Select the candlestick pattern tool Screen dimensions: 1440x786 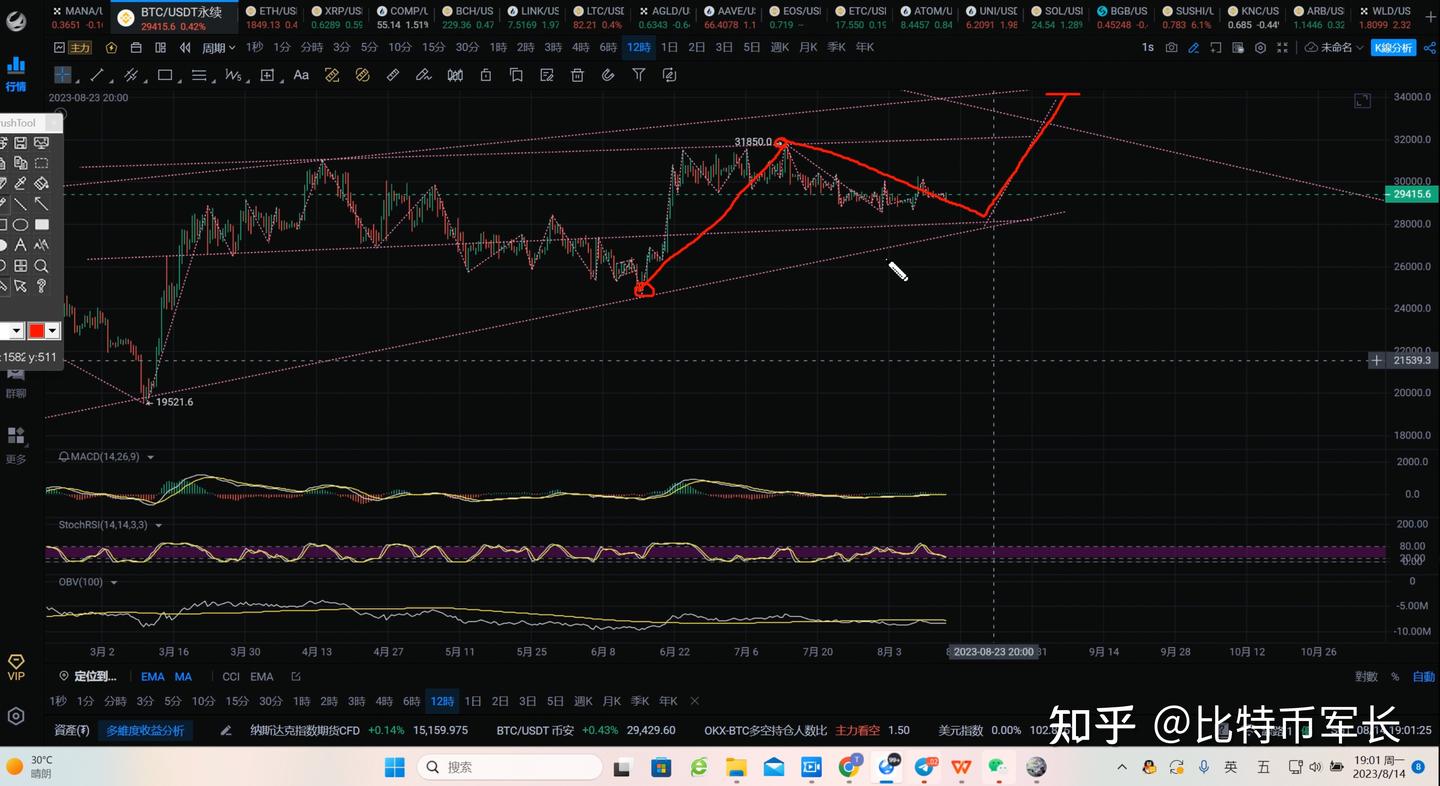click(455, 75)
